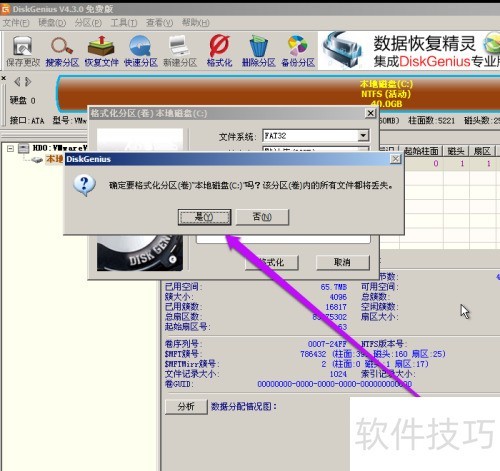Open the 分区 menu
Image resolution: width=500 pixels, height=471 pixels.
pyautogui.click(x=88, y=23)
